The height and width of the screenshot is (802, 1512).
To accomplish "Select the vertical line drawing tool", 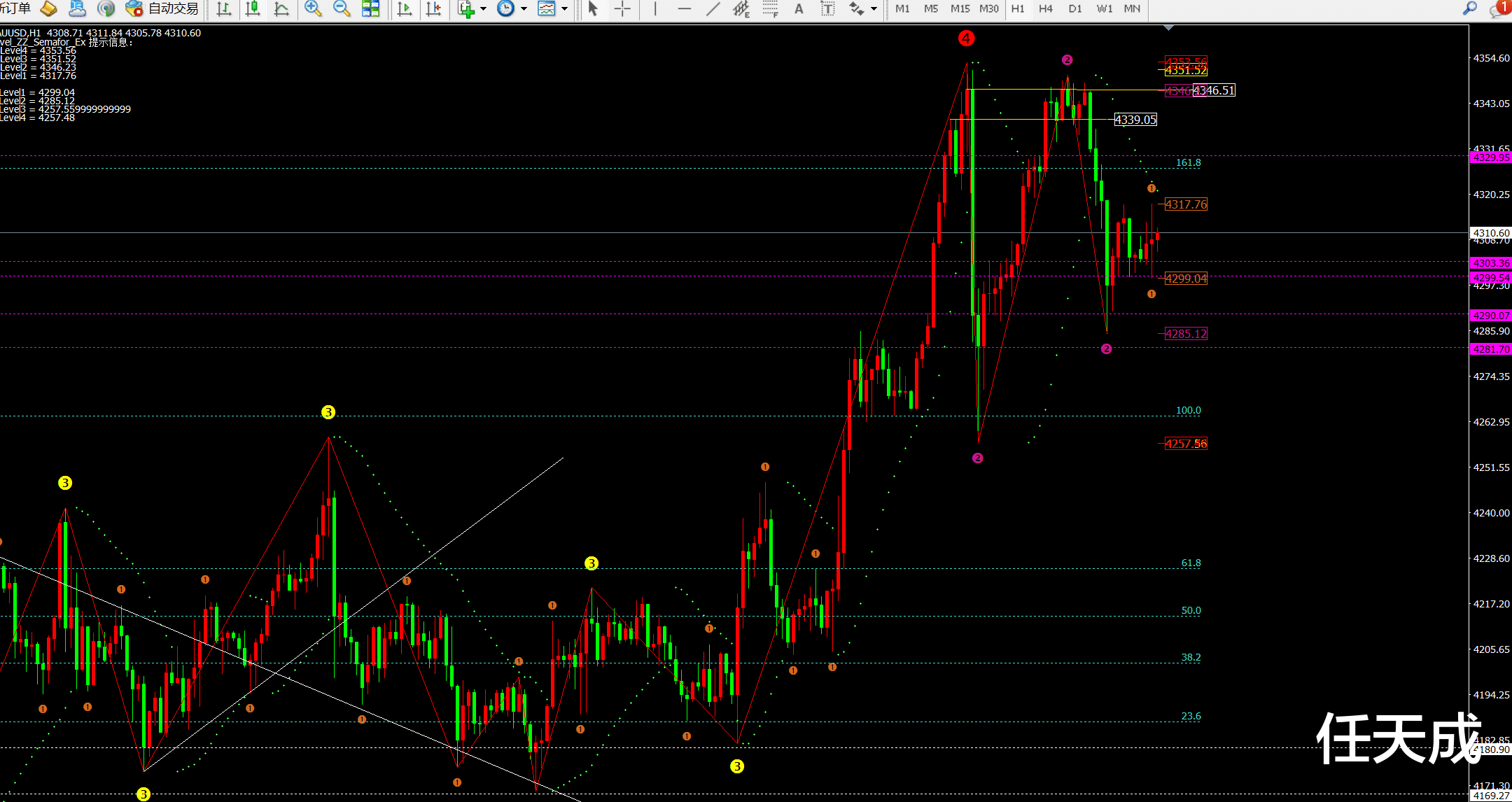I will point(655,8).
